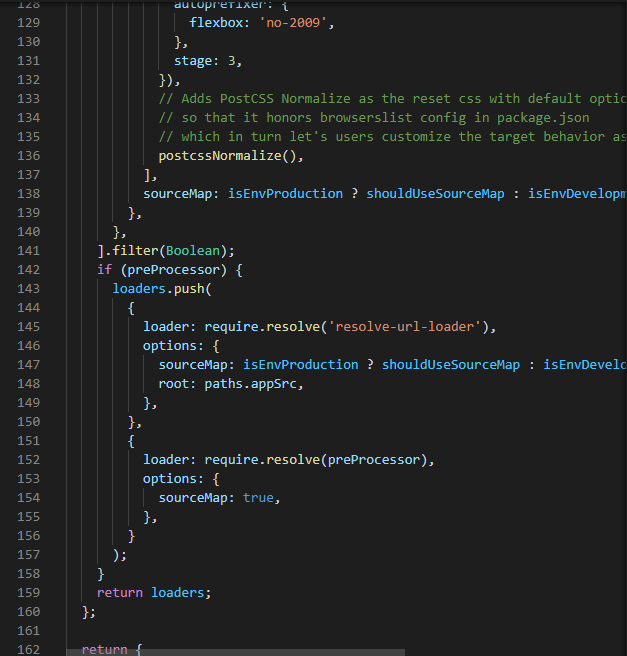Click the sourceMap key on line 154
The height and width of the screenshot is (656, 627).
pyautogui.click(x=193, y=498)
